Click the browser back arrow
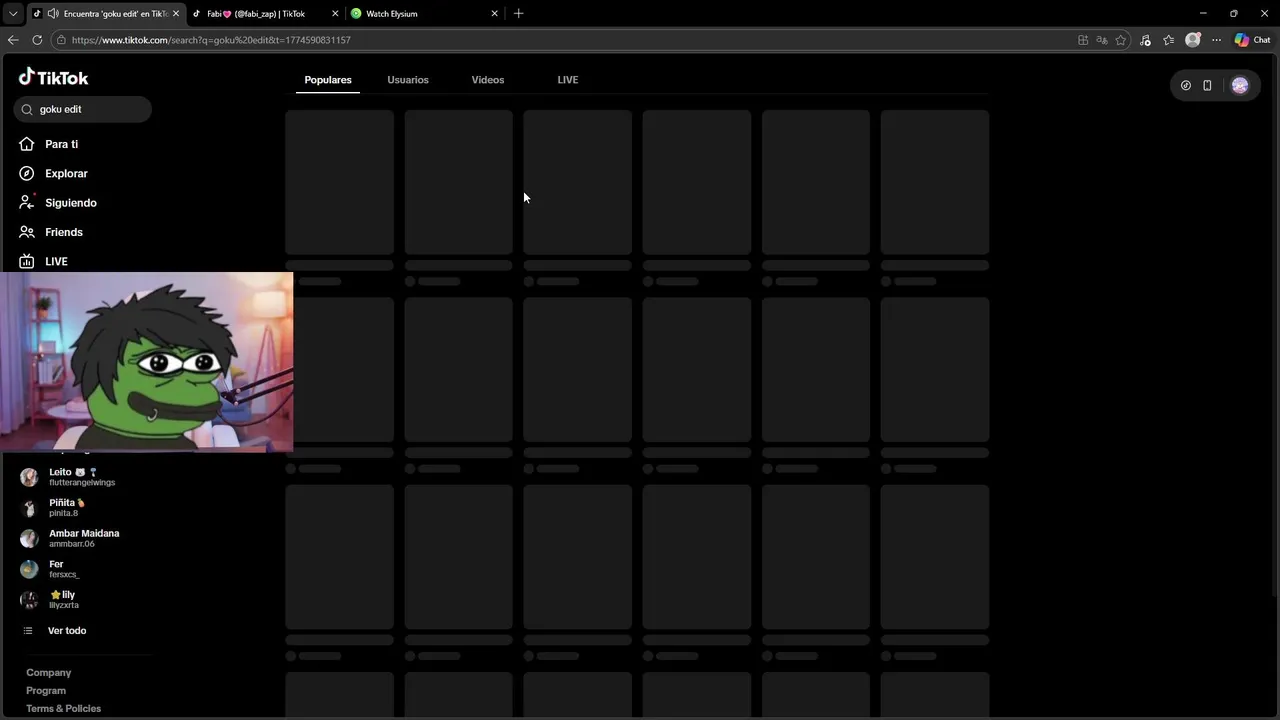The height and width of the screenshot is (720, 1280). click(13, 40)
